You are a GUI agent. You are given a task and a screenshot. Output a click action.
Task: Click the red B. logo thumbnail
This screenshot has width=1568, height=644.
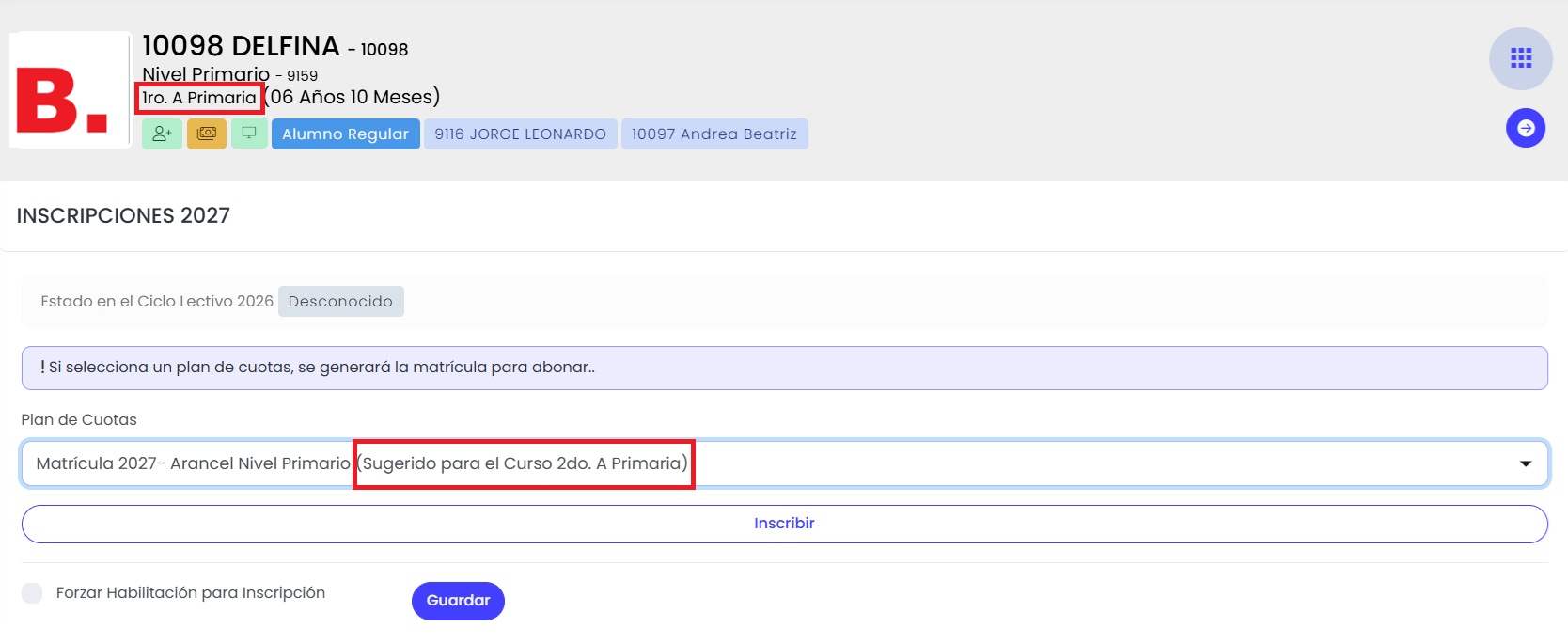pyautogui.click(x=70, y=90)
